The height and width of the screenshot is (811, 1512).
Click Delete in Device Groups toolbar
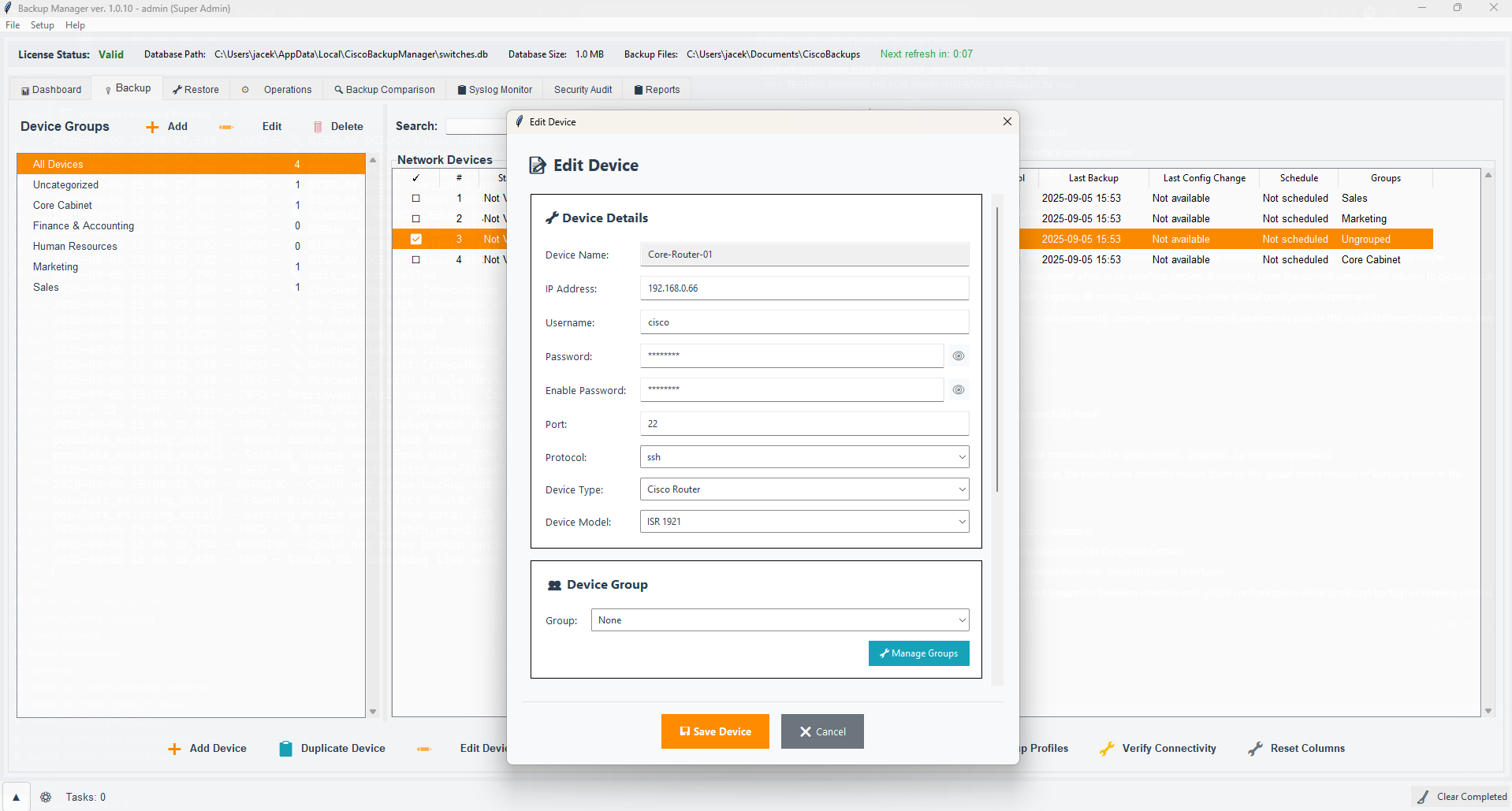338,126
